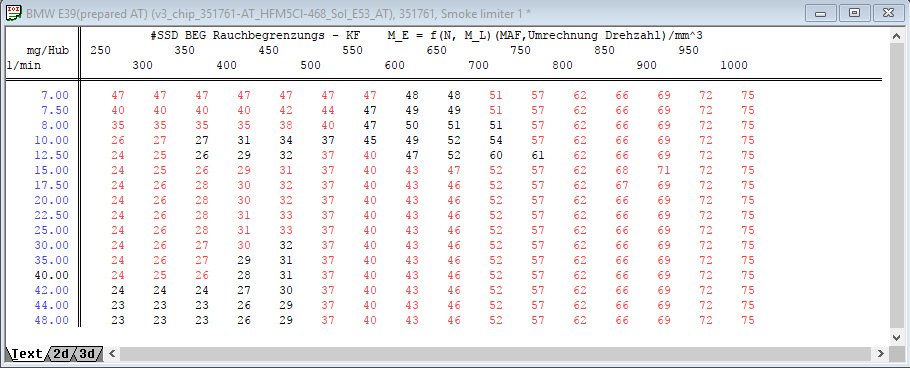Switch to the 2d view tab
The image size is (910, 368).
click(x=61, y=353)
